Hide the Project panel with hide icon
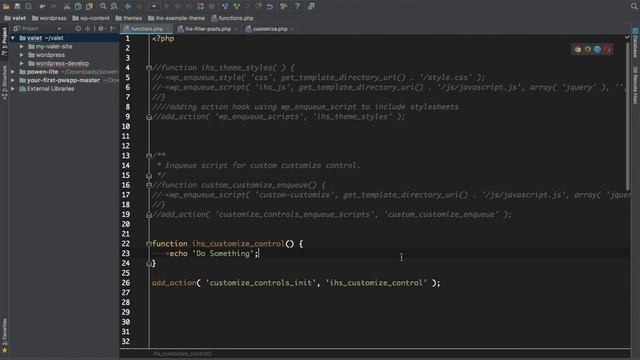 [x=113, y=29]
